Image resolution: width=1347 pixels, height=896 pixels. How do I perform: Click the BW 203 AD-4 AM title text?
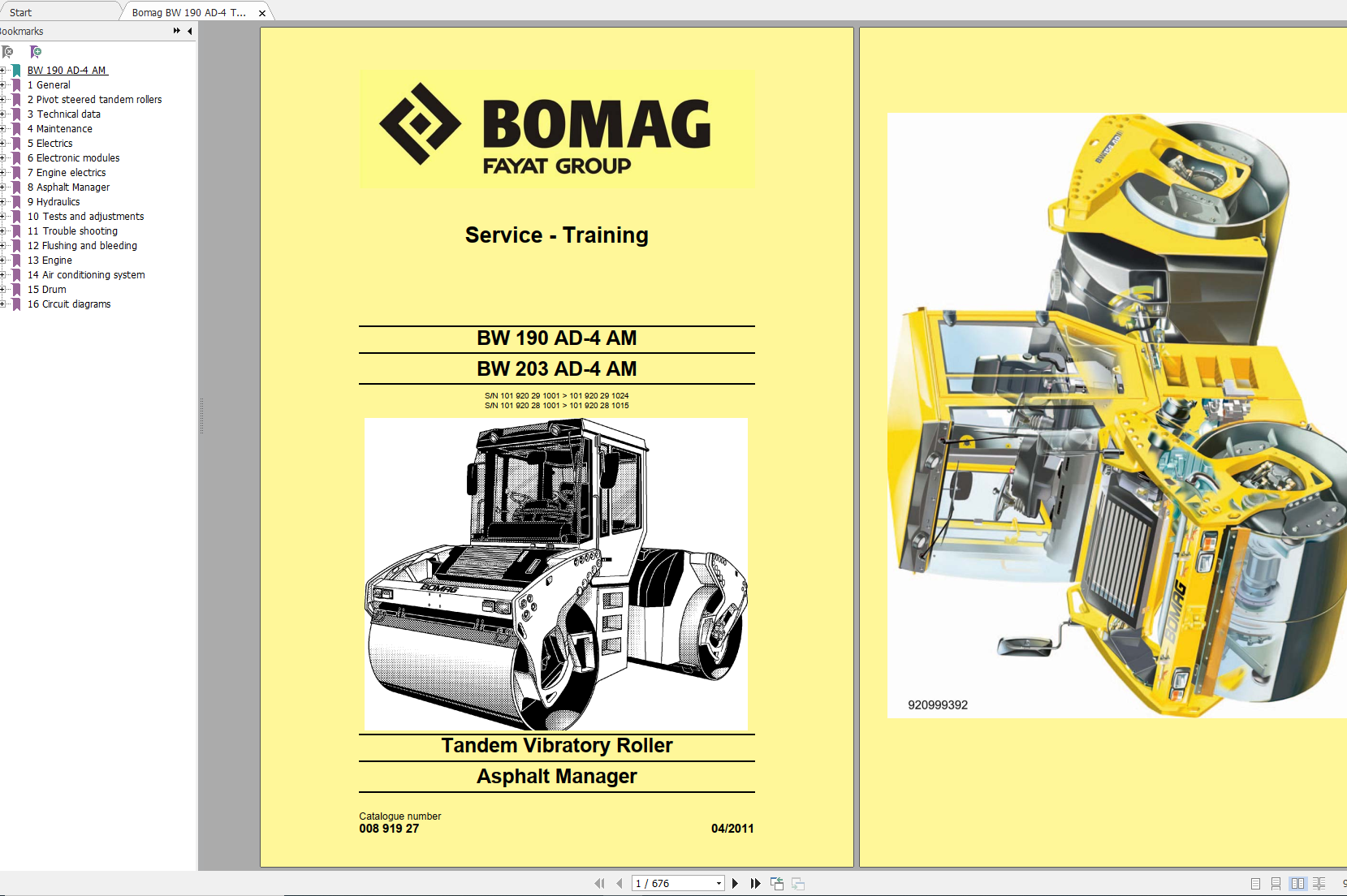pyautogui.click(x=557, y=369)
